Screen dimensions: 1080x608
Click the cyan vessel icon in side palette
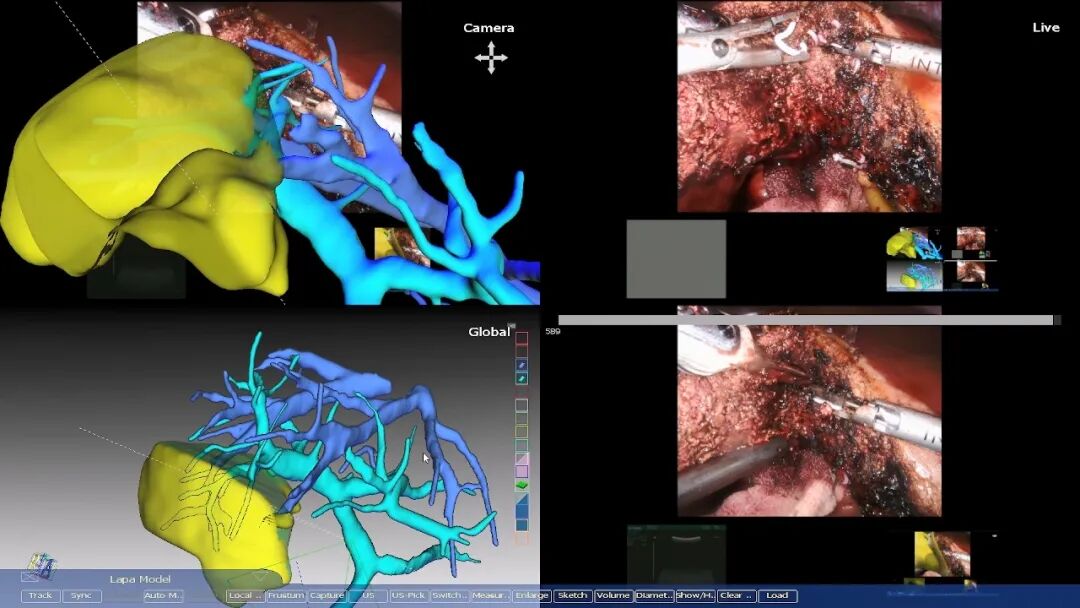pos(521,378)
